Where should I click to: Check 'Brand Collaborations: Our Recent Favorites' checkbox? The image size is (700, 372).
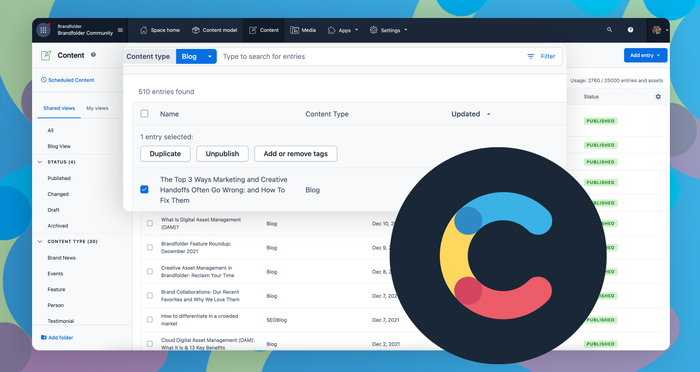(150, 296)
